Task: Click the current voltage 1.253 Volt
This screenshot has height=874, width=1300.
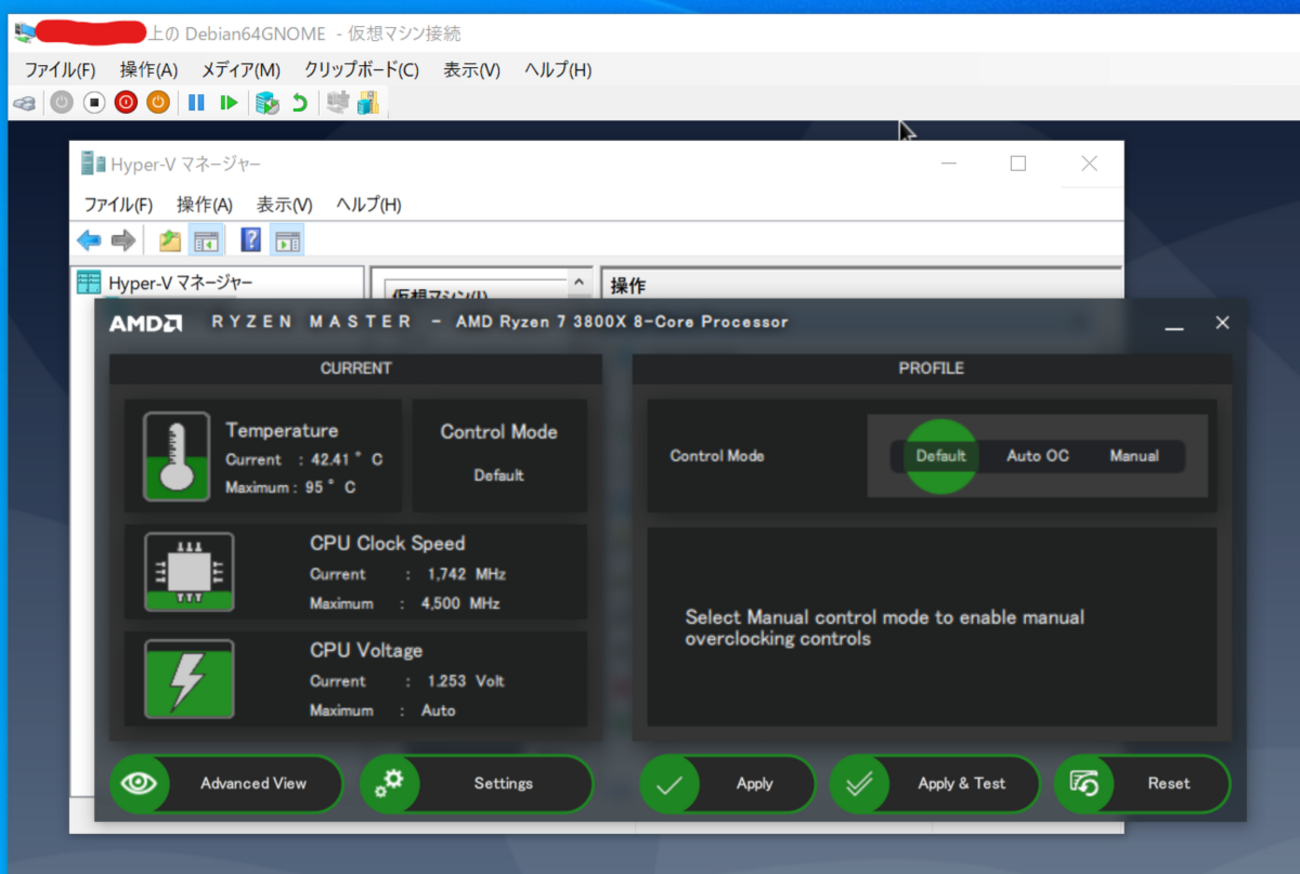Action: tap(465, 682)
